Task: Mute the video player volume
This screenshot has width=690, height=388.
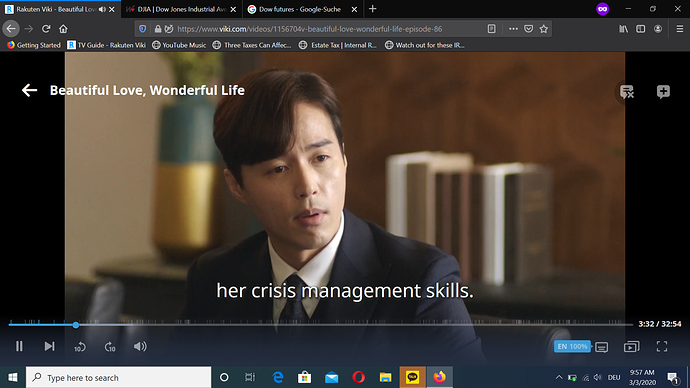Action: click(140, 347)
